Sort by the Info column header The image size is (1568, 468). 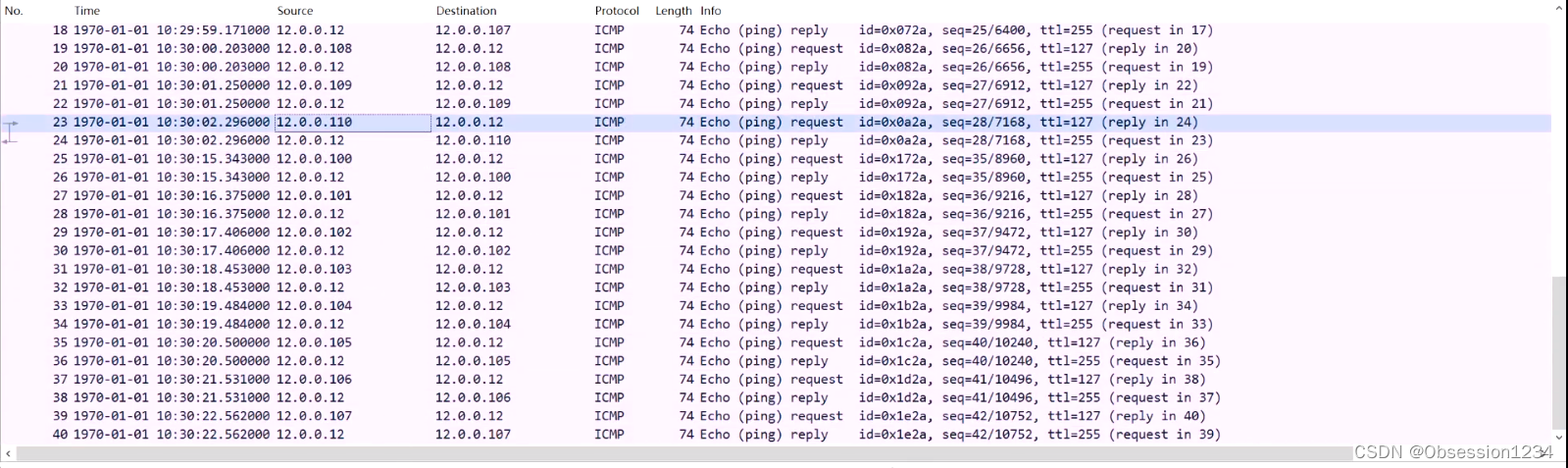[x=711, y=11]
